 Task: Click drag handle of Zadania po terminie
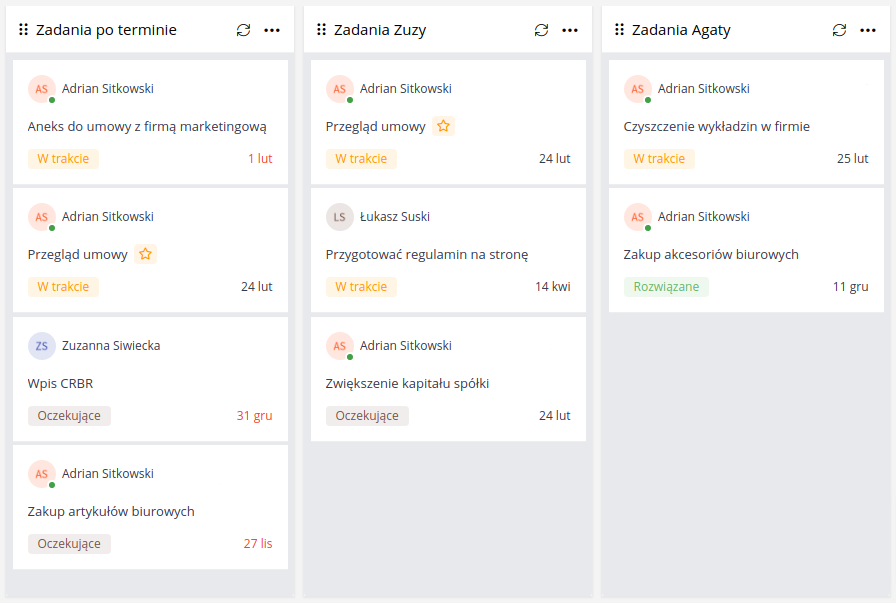(x=24, y=30)
